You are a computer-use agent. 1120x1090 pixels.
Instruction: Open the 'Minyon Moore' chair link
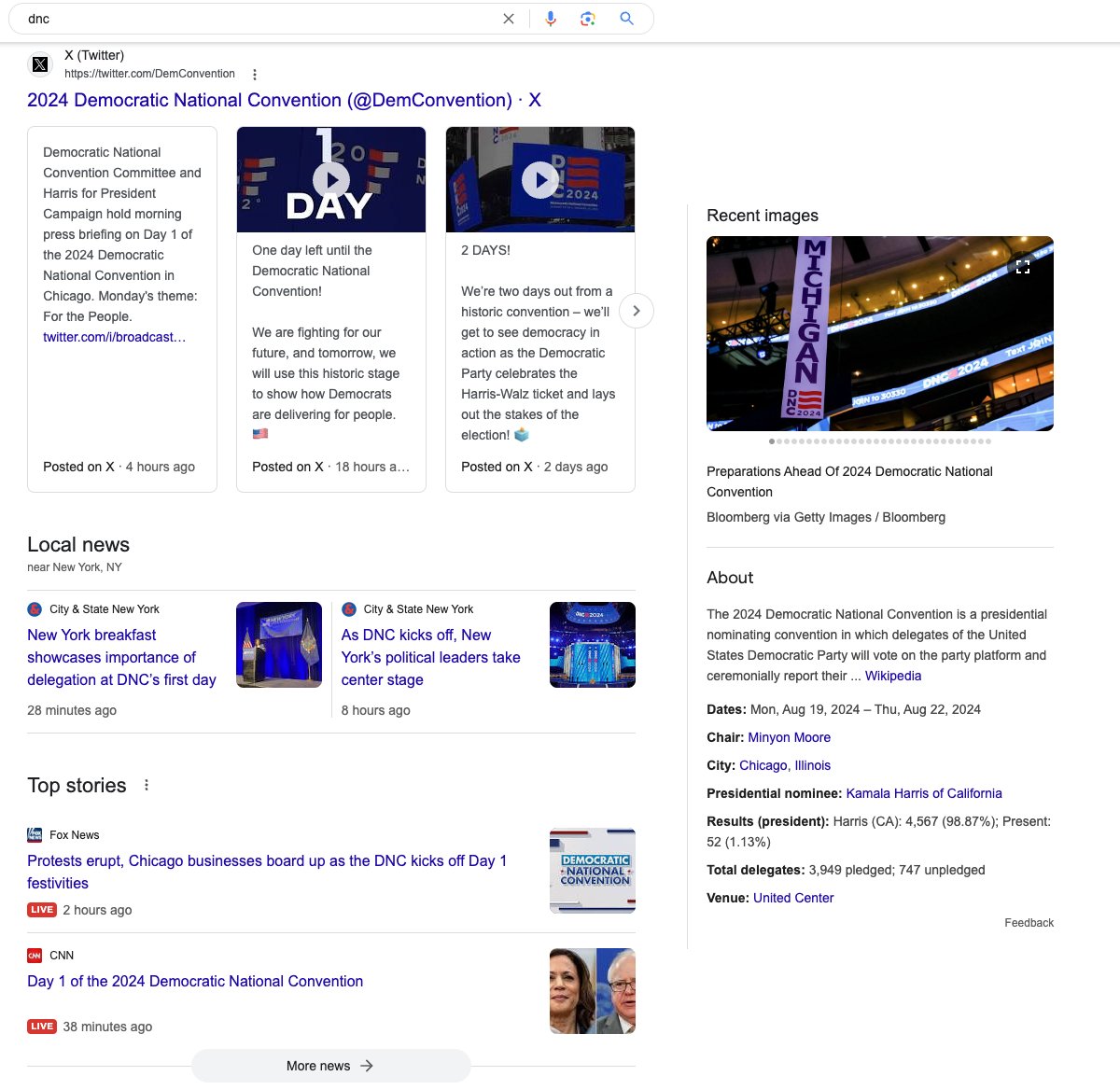click(790, 737)
